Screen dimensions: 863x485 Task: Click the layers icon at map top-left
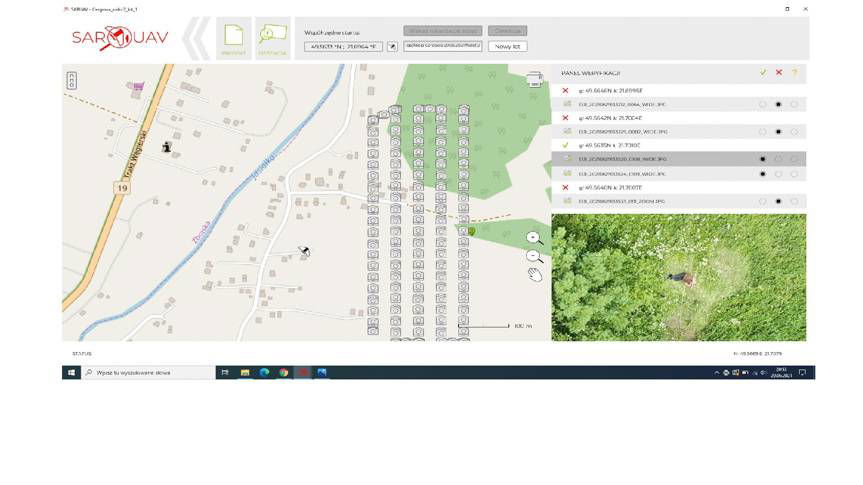coord(72,81)
